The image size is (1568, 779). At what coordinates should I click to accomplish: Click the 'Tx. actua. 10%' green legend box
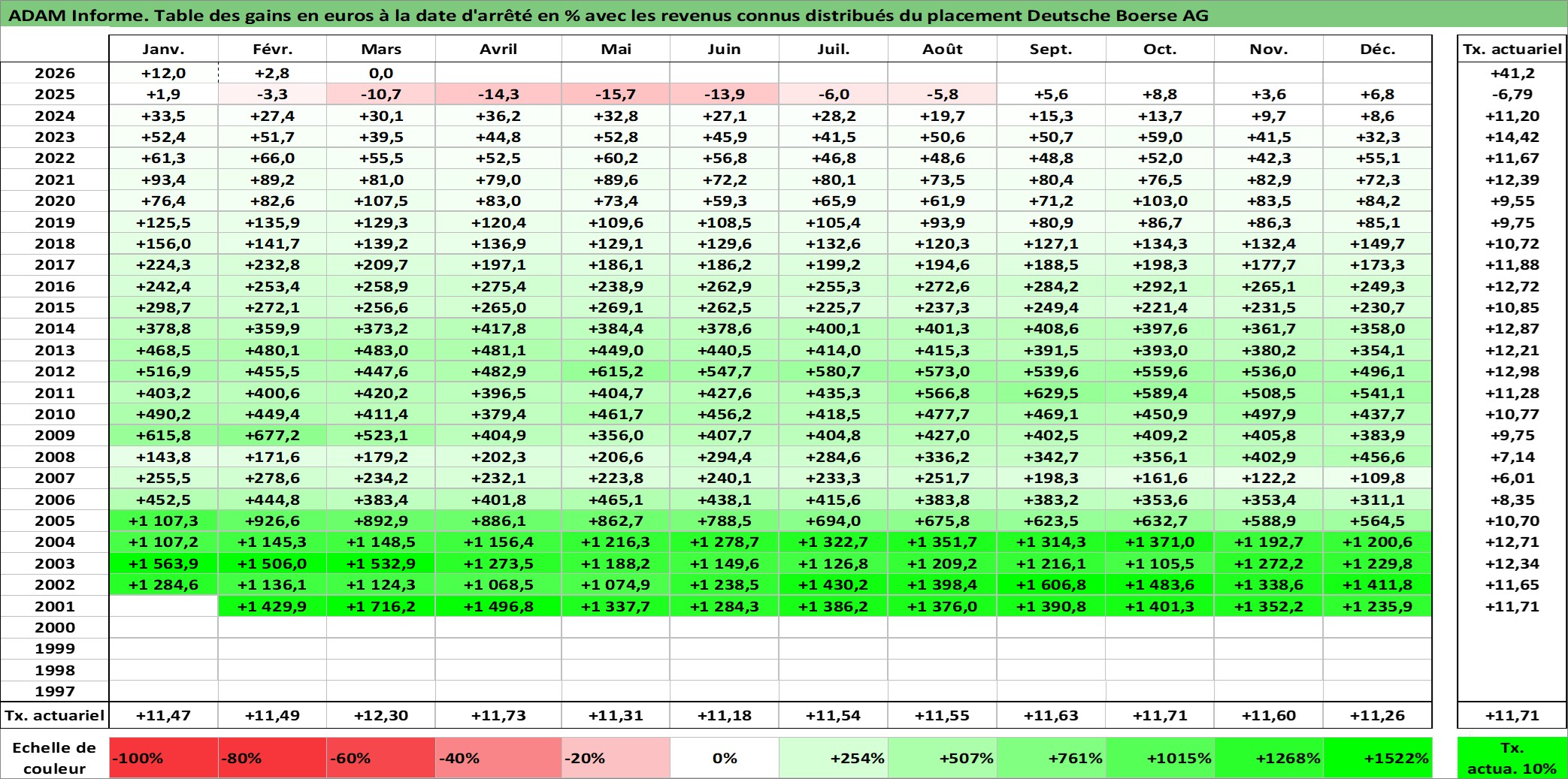(1512, 758)
